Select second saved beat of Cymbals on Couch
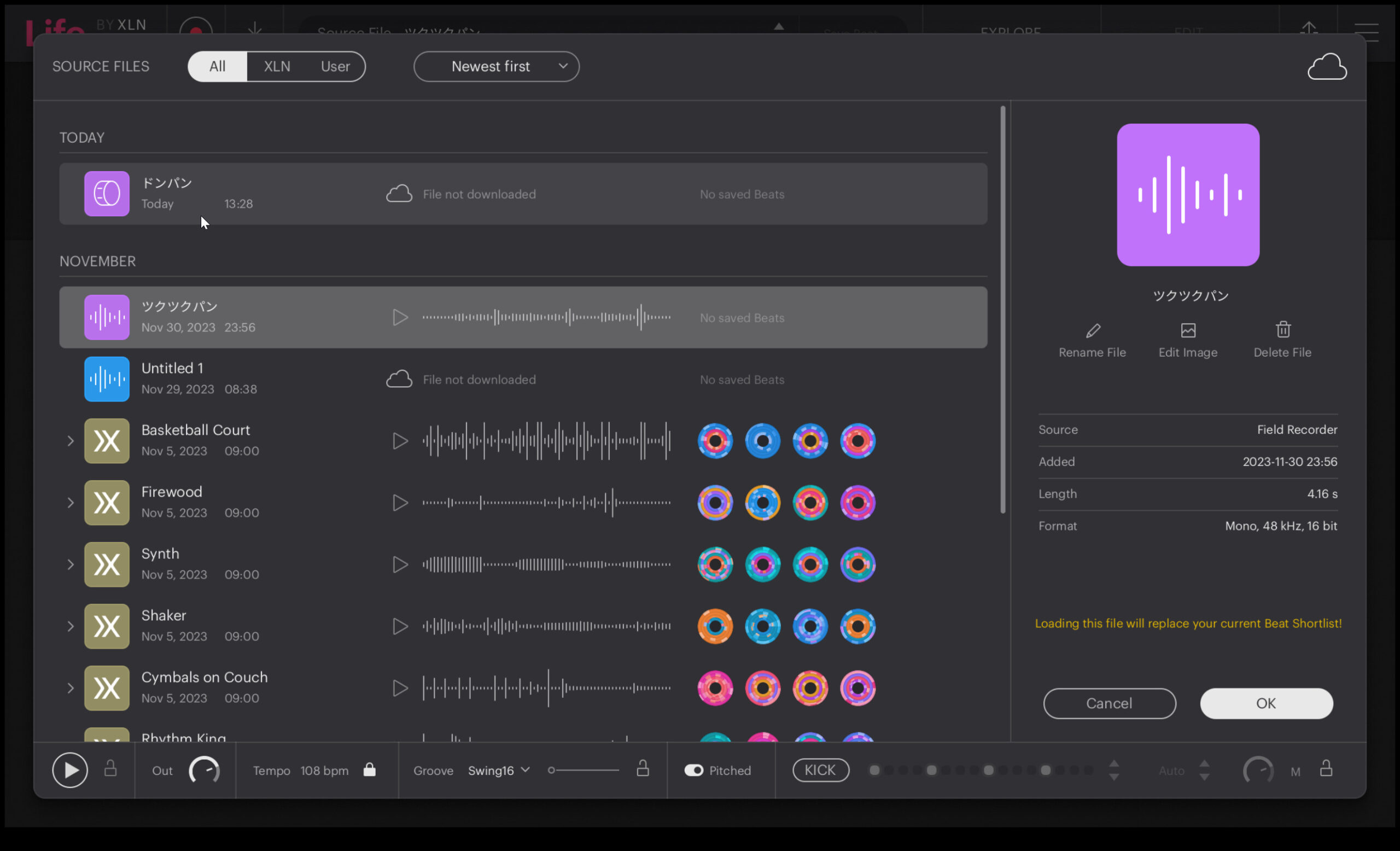The width and height of the screenshot is (1400, 851). [x=762, y=688]
